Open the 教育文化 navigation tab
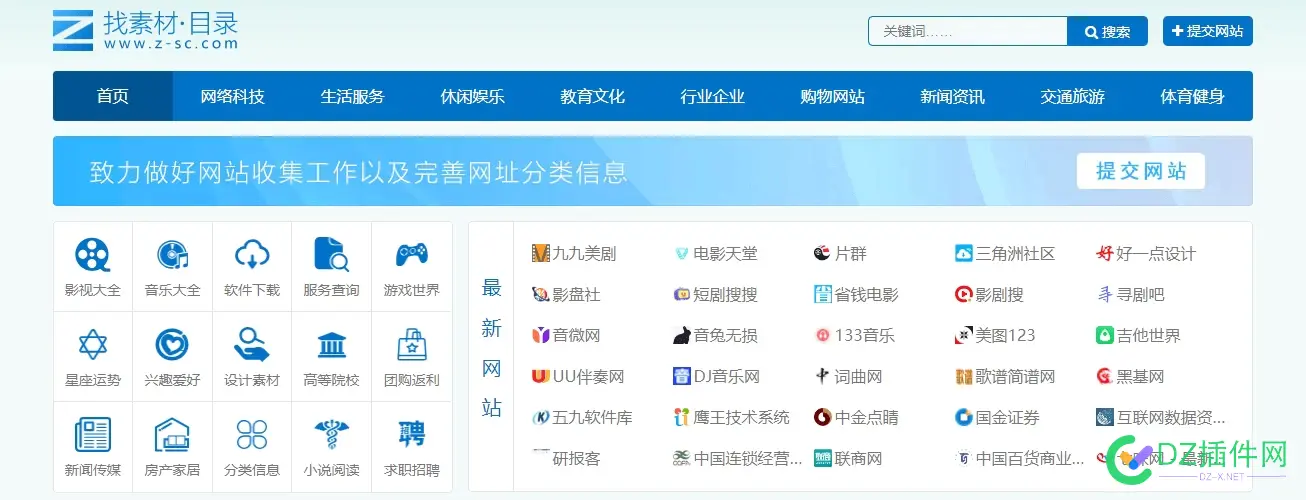 click(x=593, y=97)
